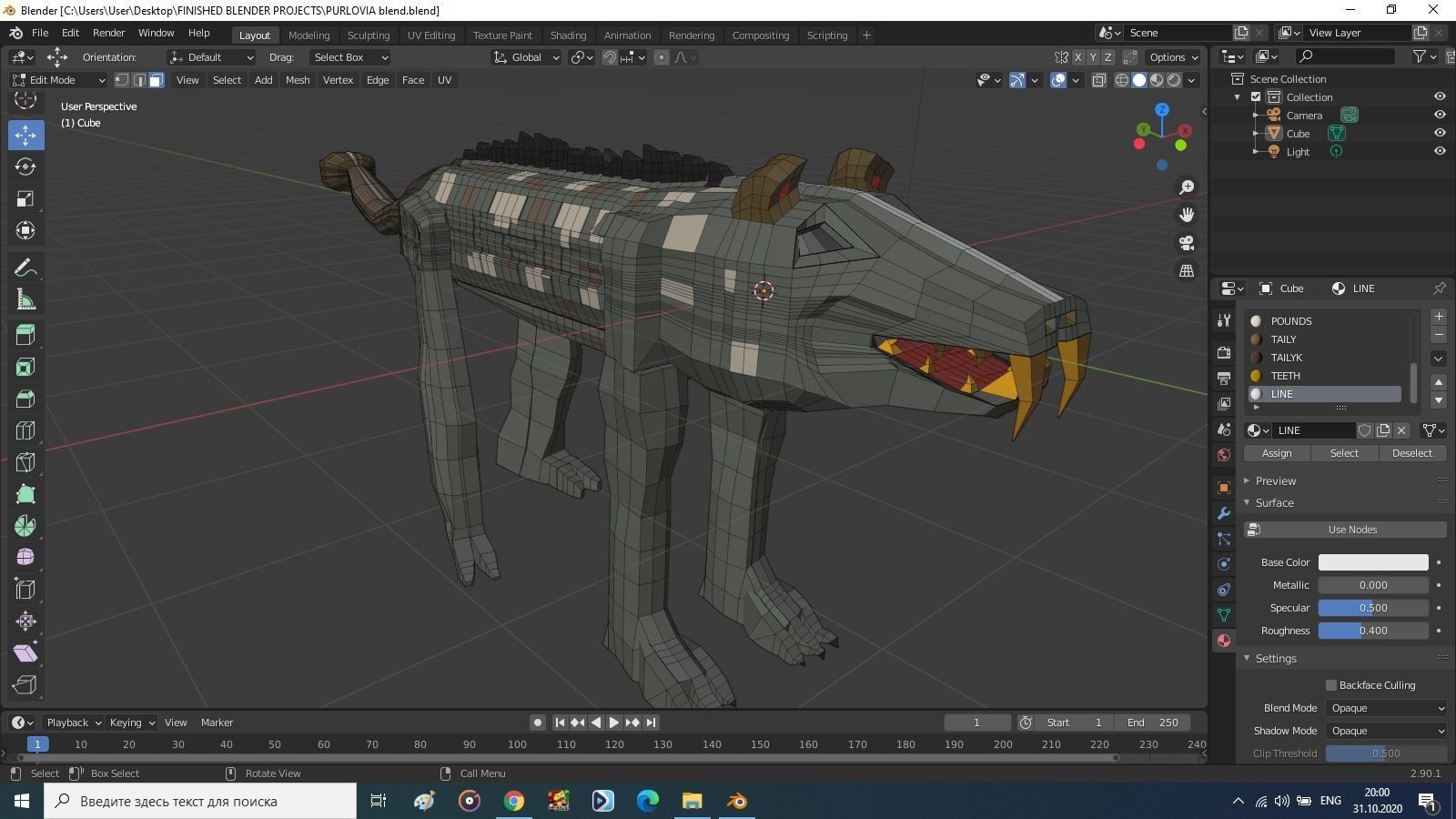
Task: Open the File menu
Action: coord(40,33)
